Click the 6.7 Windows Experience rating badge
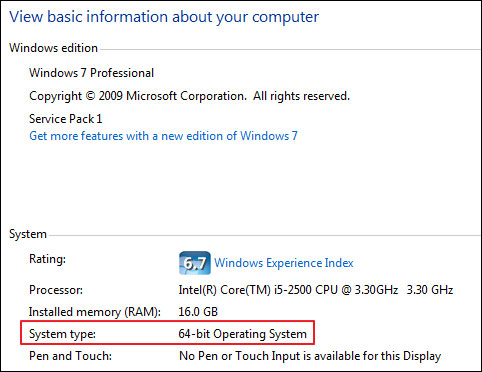This screenshot has height=372, width=482. pyautogui.click(x=195, y=263)
